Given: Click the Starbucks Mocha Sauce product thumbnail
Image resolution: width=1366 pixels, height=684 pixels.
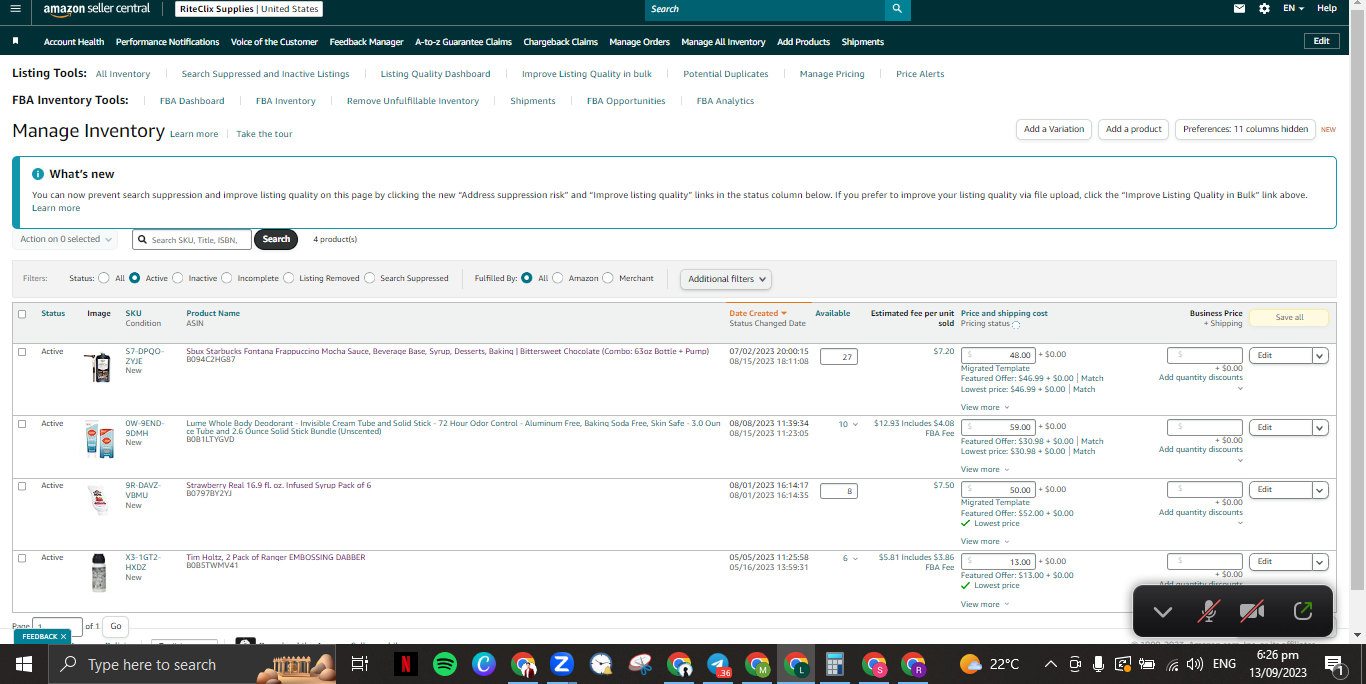Looking at the screenshot, I should [x=98, y=368].
